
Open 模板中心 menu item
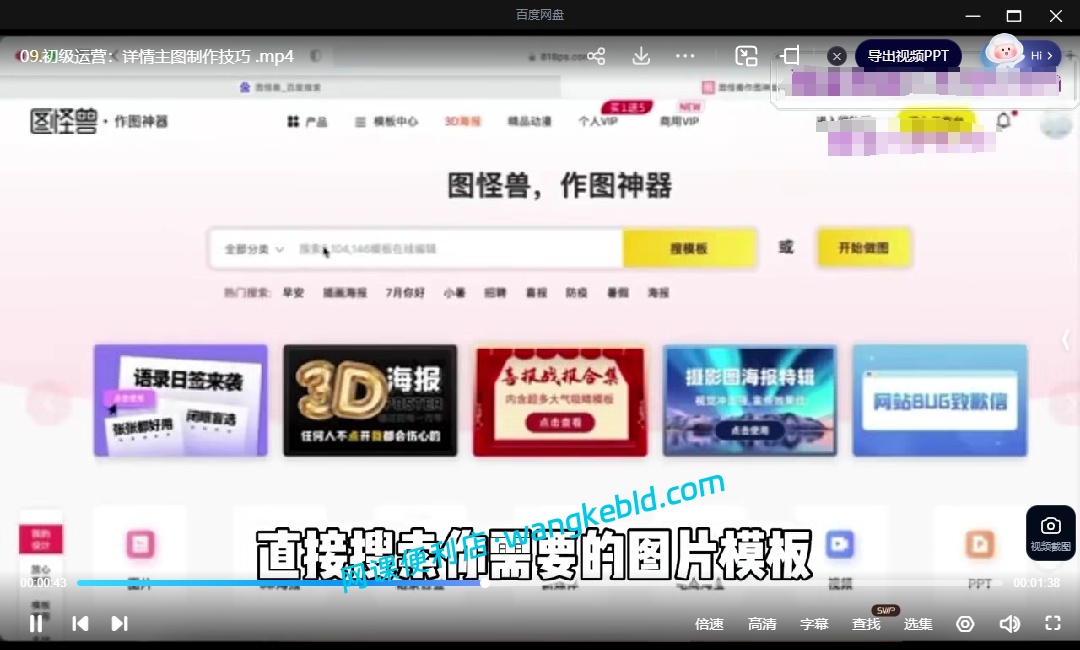pyautogui.click(x=386, y=121)
